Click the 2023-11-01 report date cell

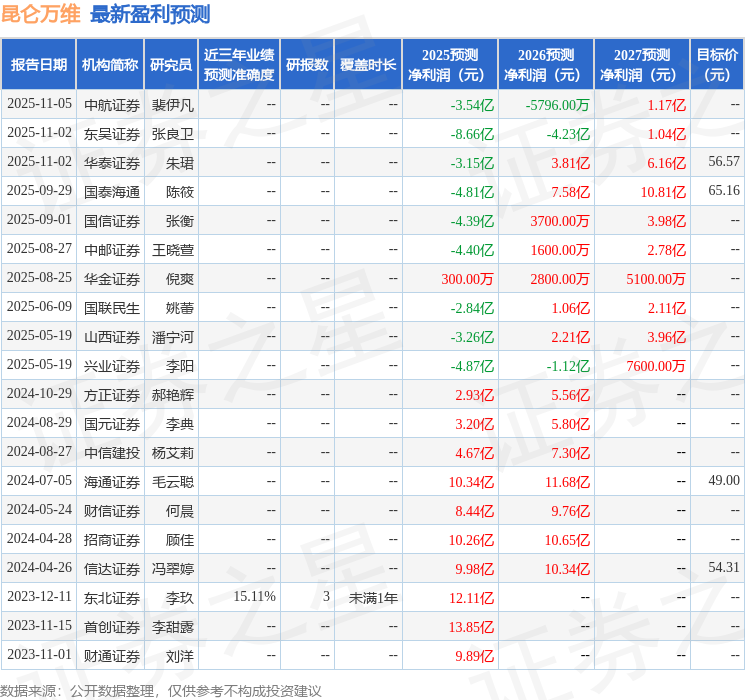[39, 655]
